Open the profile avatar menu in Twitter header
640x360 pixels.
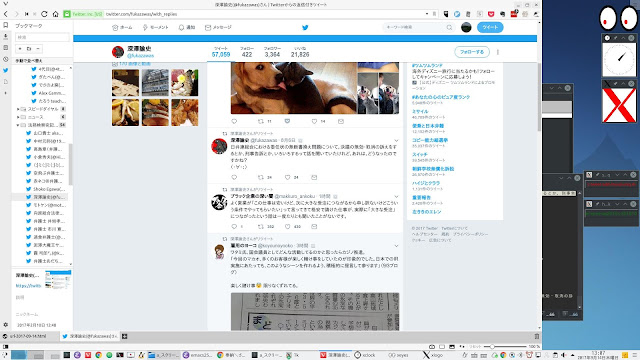[x=466, y=27]
